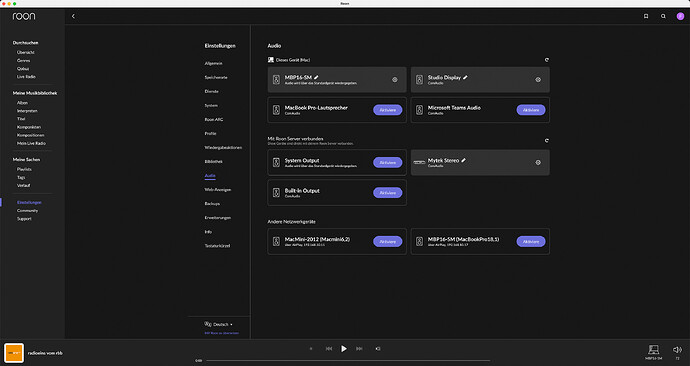Open the search magnifier in top bar
The image size is (690, 366).
(x=663, y=16)
